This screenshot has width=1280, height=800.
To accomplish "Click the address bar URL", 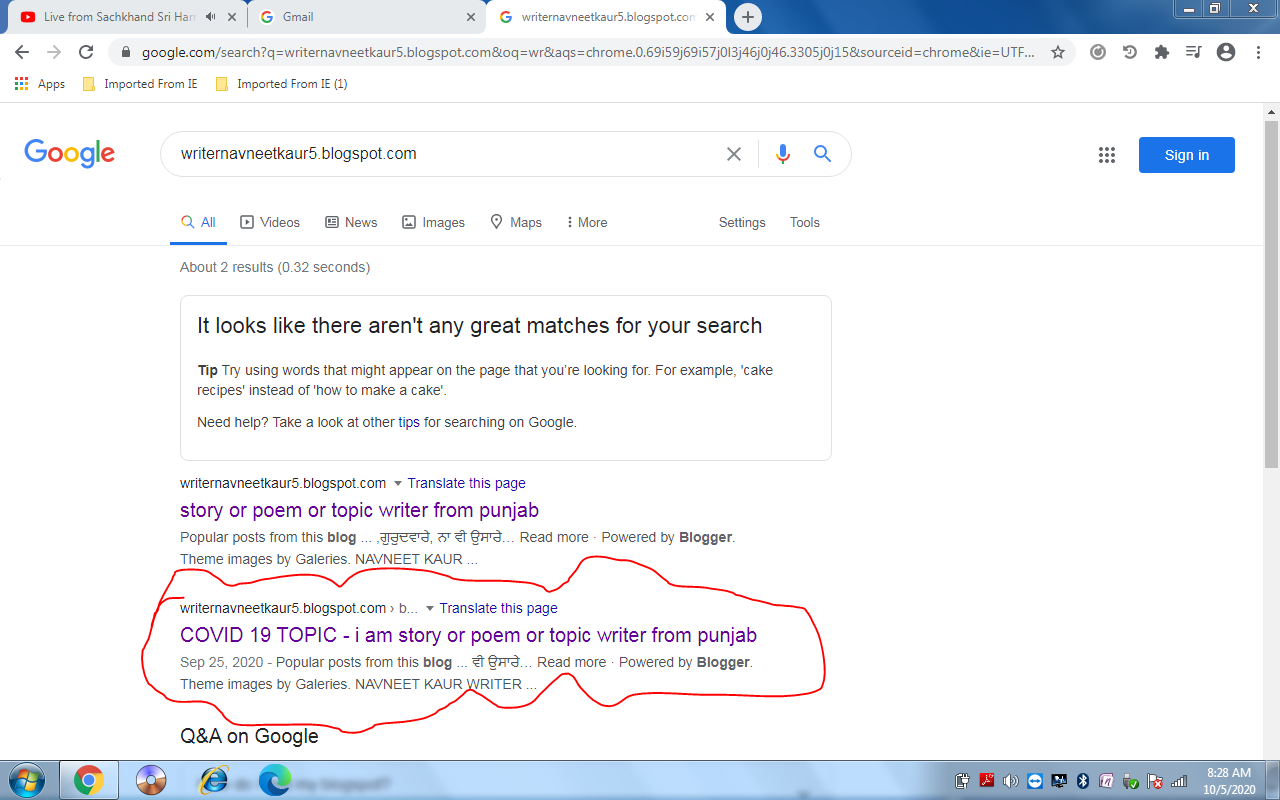I will [588, 52].
